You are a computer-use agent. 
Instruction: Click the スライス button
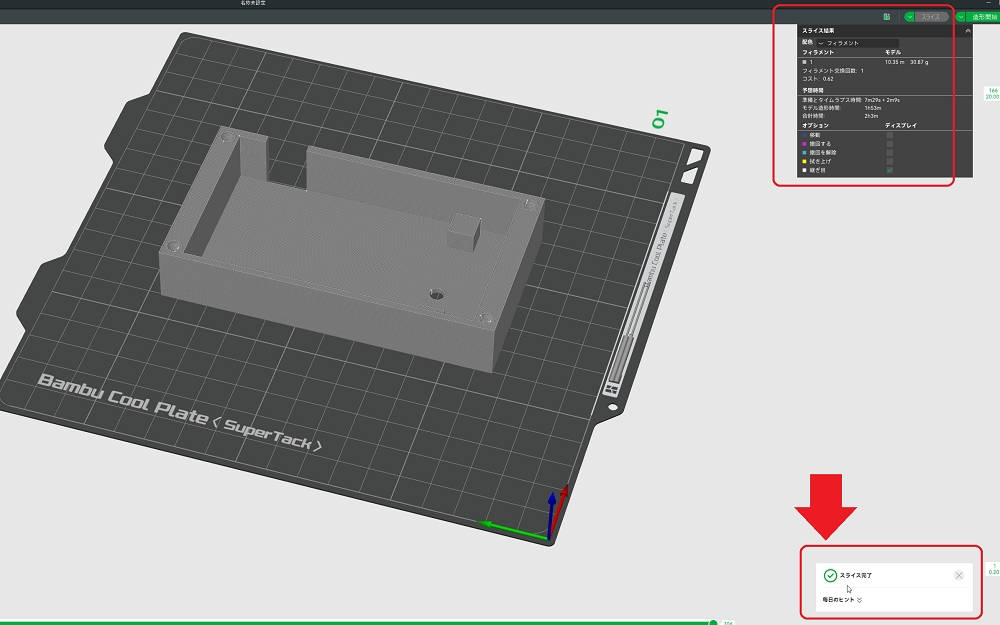(932, 17)
